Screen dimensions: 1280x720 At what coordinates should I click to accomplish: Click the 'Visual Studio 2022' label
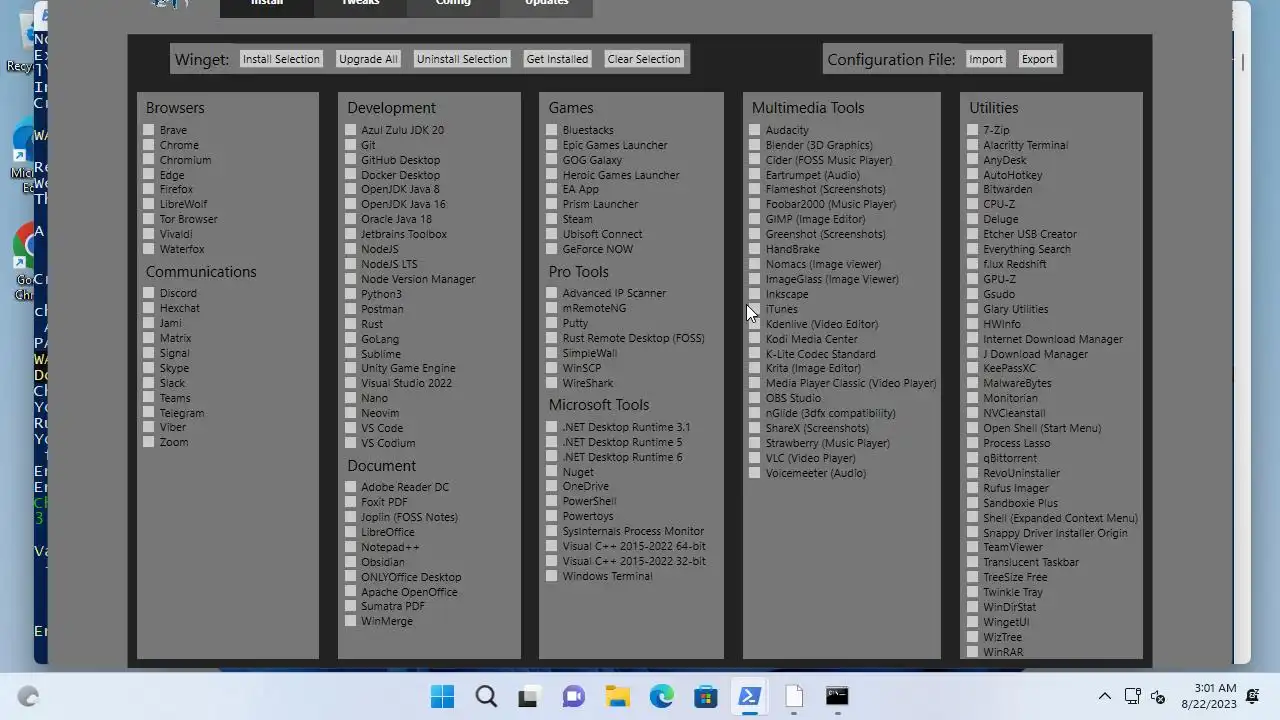[406, 383]
